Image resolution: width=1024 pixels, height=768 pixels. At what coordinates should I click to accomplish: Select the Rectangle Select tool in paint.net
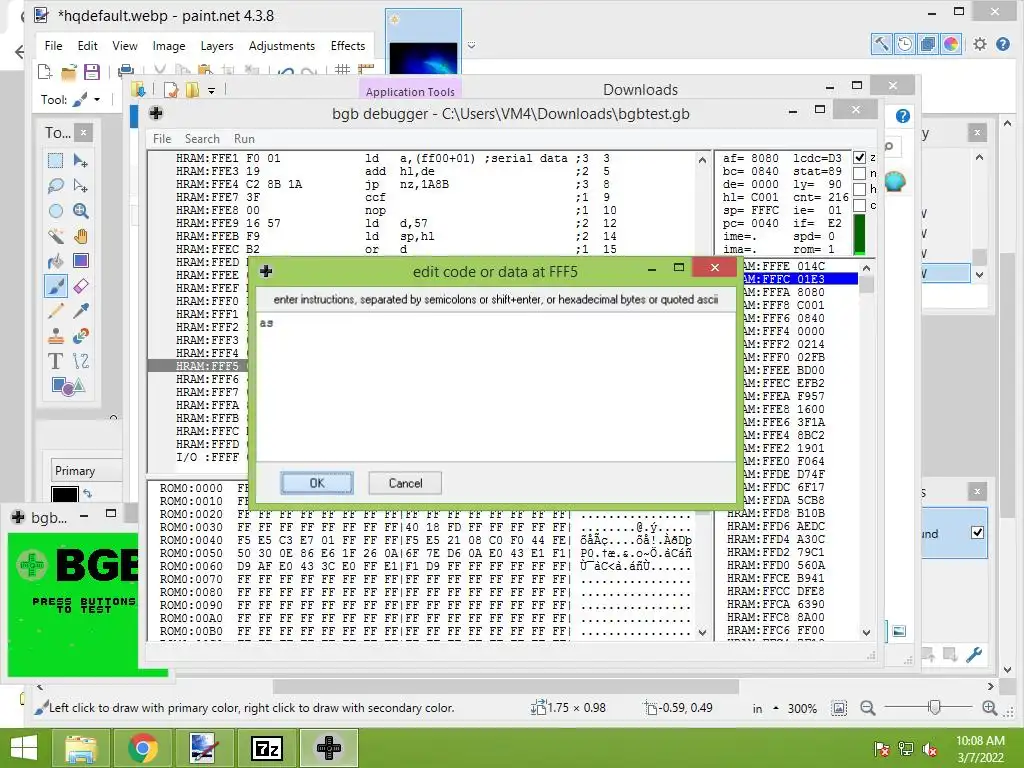tap(56, 161)
